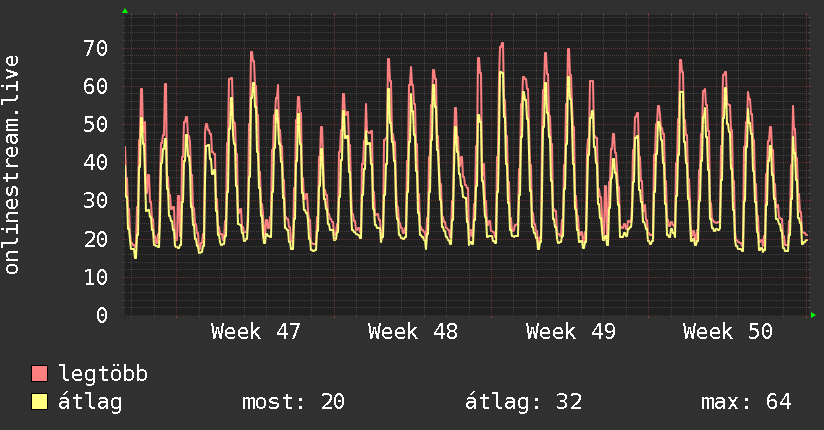824x430 pixels.
Task: Click the 20 y-axis tick label
Action: point(96,239)
